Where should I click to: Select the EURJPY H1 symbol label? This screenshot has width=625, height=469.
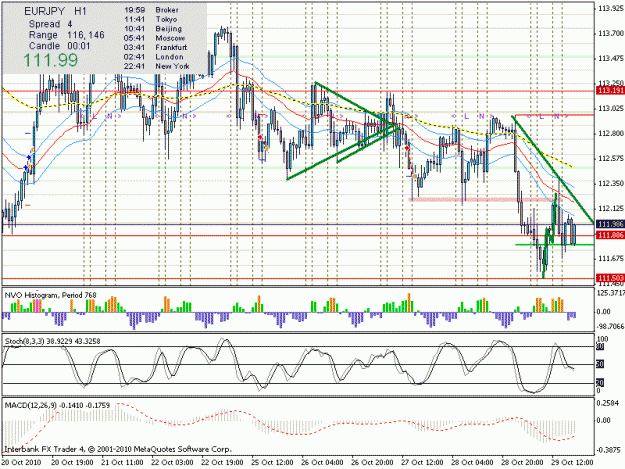pyautogui.click(x=55, y=12)
